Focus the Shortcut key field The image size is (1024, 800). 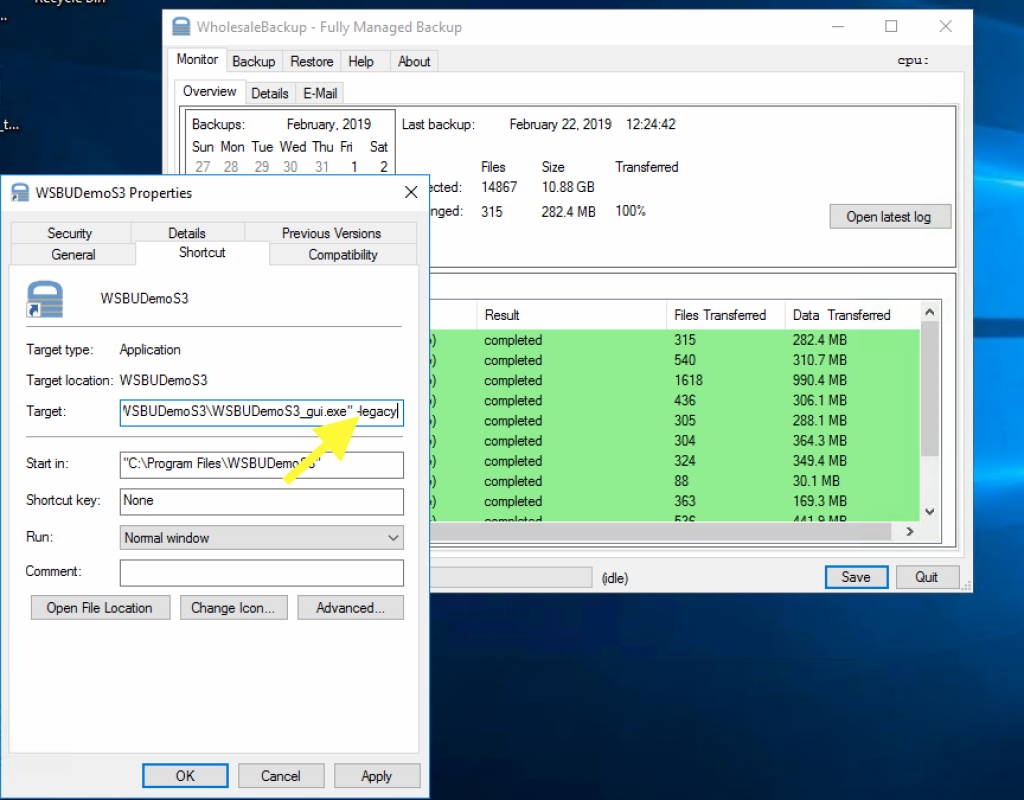pyautogui.click(x=261, y=501)
